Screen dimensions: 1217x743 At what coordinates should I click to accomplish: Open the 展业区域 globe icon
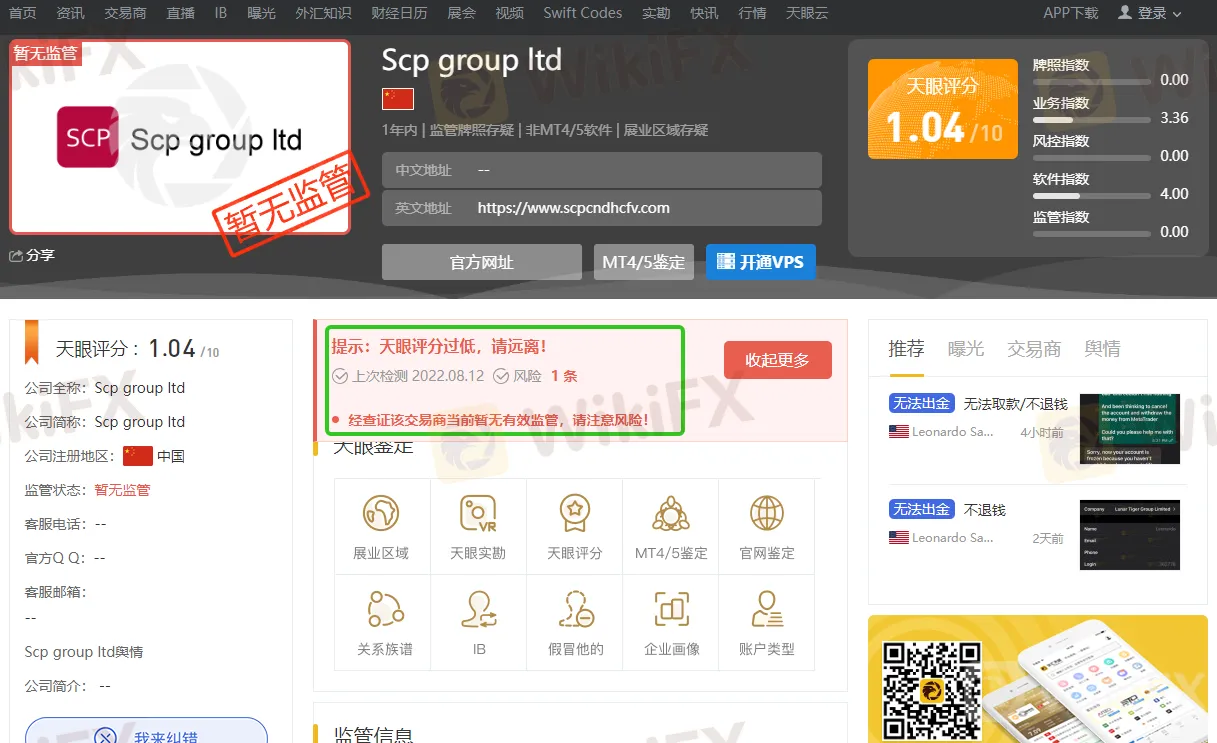[x=381, y=514]
